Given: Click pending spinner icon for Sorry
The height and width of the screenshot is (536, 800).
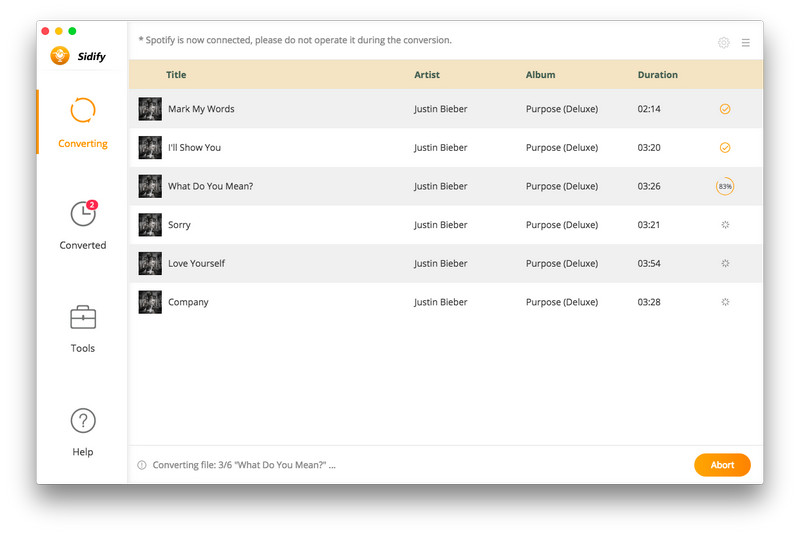Looking at the screenshot, I should [x=725, y=225].
